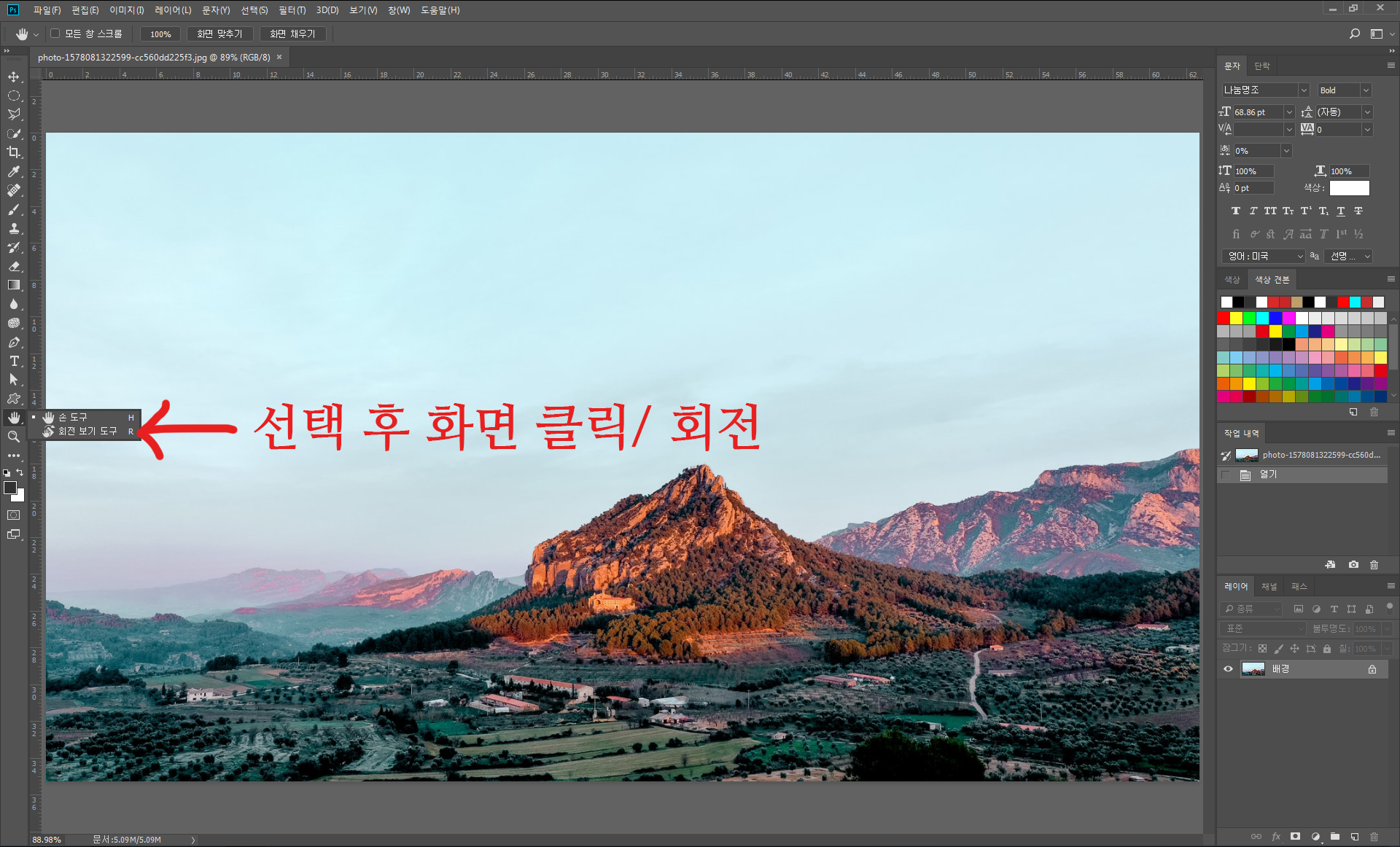Toggle faux bold text style button
Image resolution: width=1400 pixels, height=847 pixels.
coord(1235,211)
